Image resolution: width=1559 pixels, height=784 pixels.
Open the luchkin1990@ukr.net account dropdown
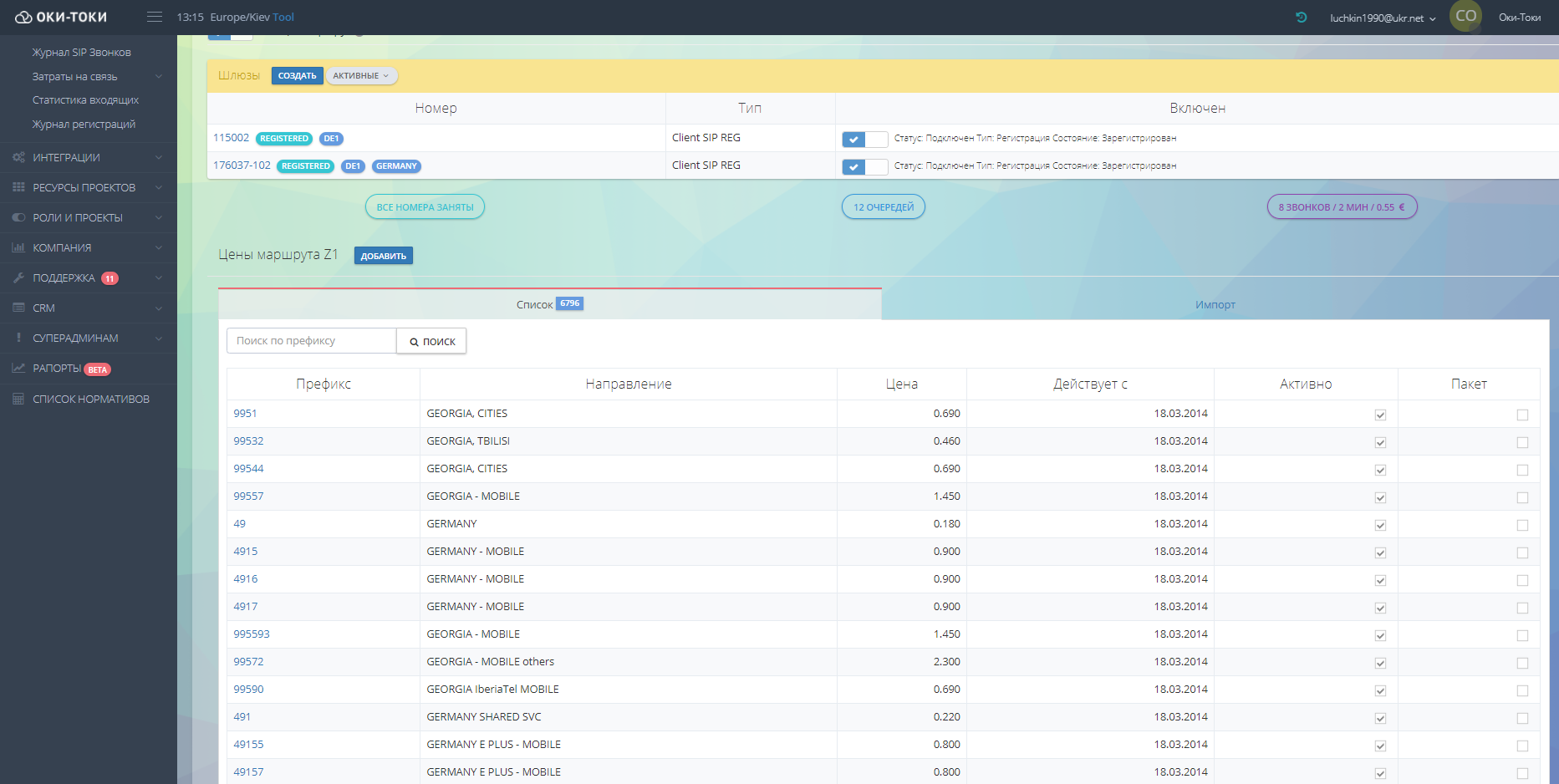click(x=1383, y=18)
